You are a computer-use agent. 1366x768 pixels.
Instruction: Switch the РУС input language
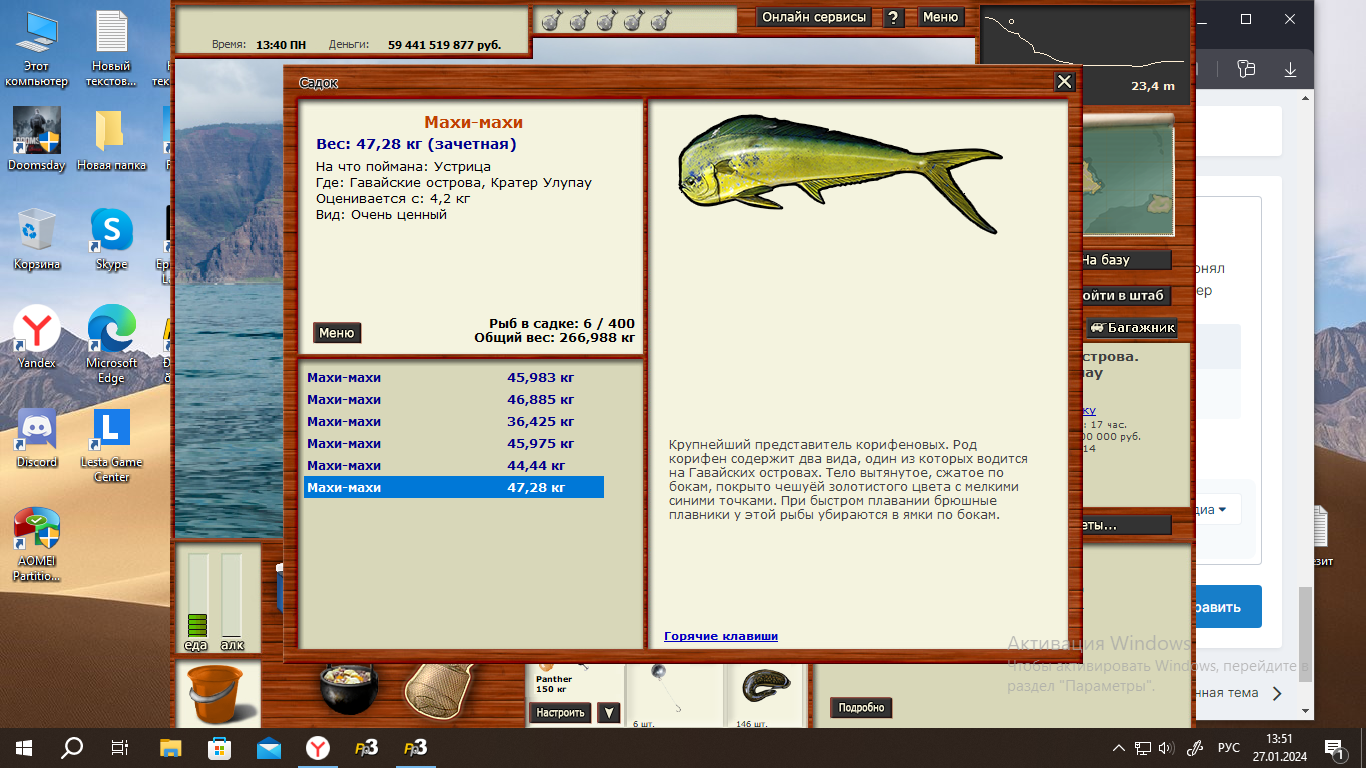(1228, 748)
